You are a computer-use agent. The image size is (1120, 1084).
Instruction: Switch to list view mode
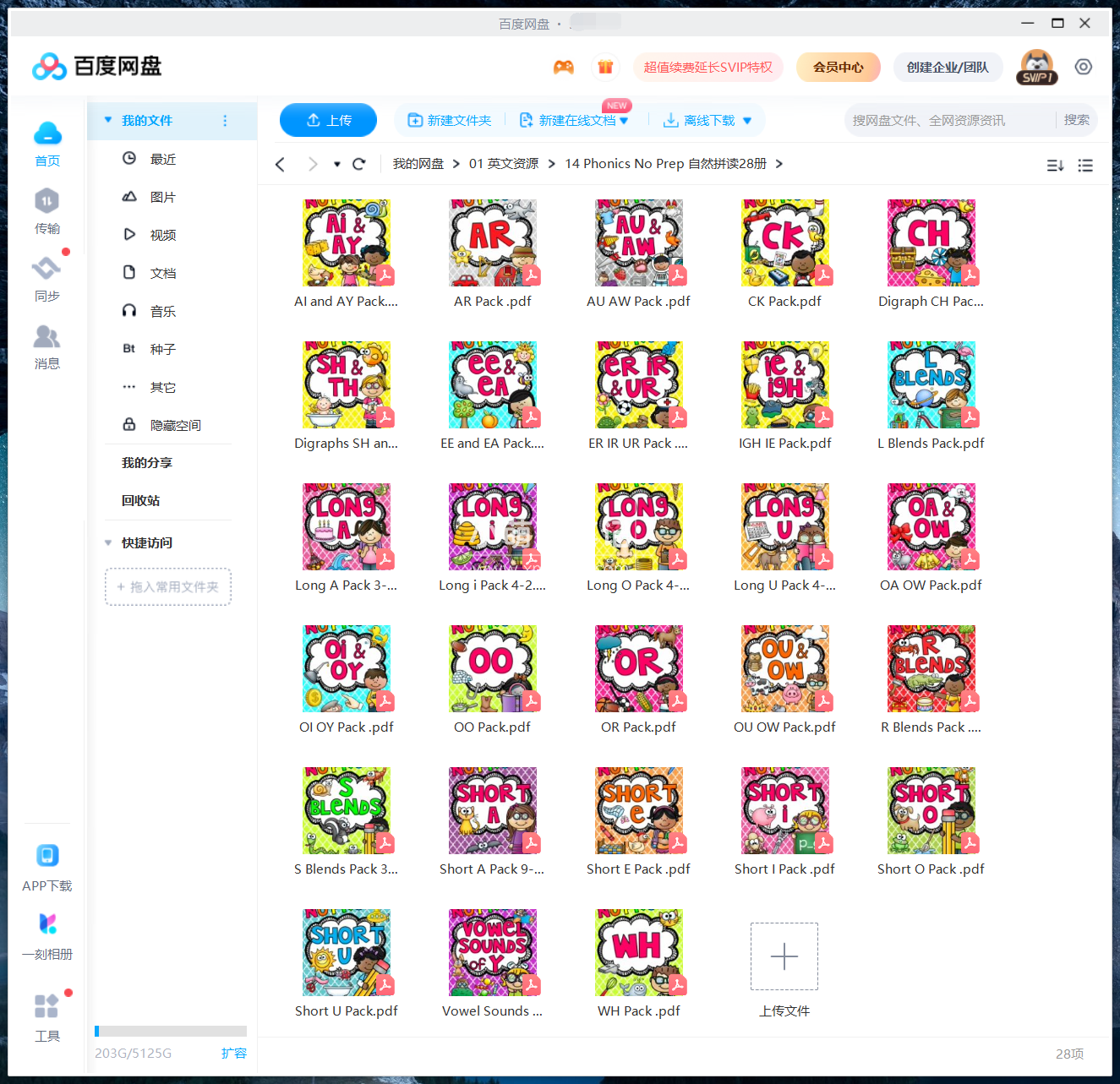click(x=1085, y=166)
